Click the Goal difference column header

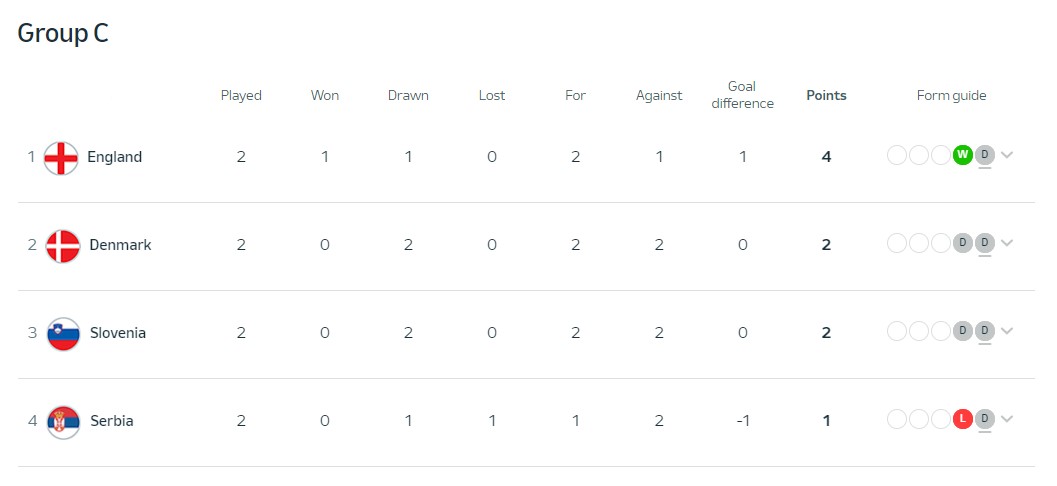(742, 95)
